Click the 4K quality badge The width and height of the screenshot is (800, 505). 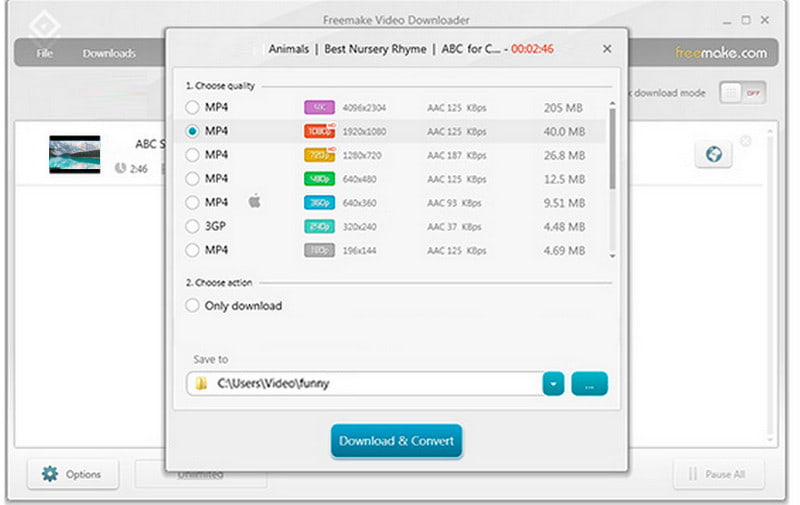tap(318, 107)
